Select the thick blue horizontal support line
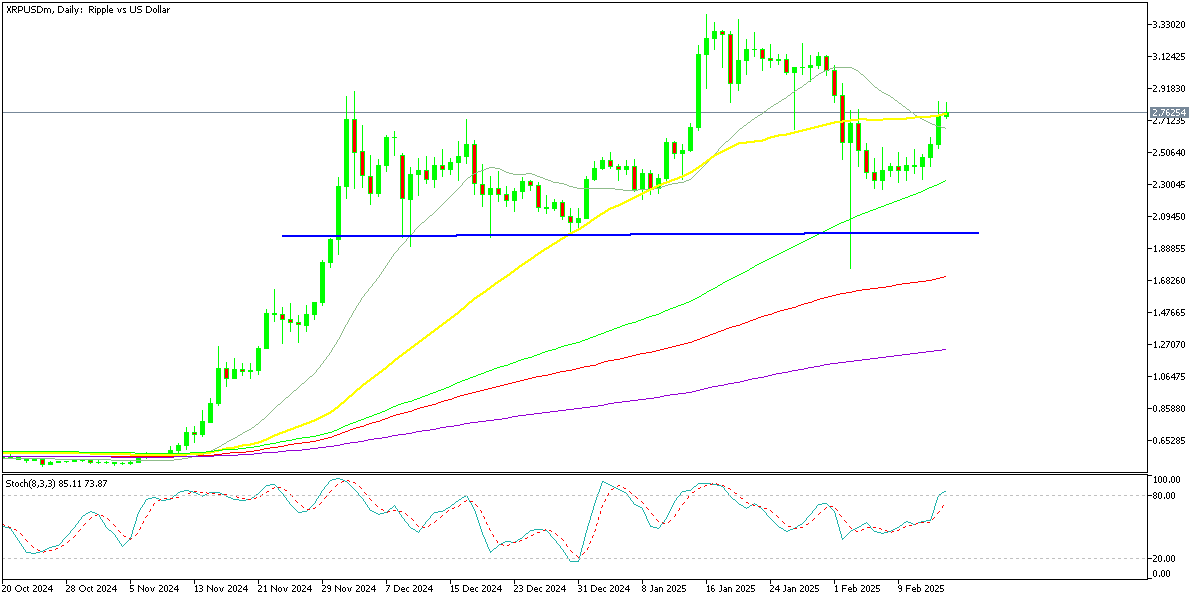 (x=630, y=234)
